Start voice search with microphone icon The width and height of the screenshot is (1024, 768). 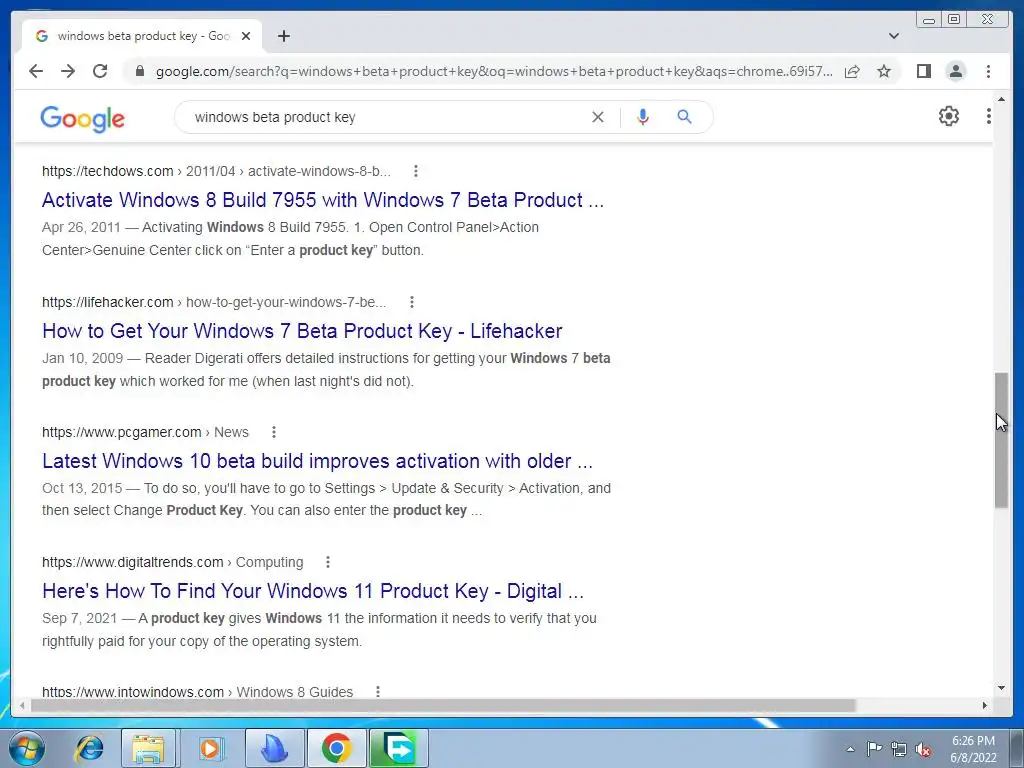tap(643, 117)
